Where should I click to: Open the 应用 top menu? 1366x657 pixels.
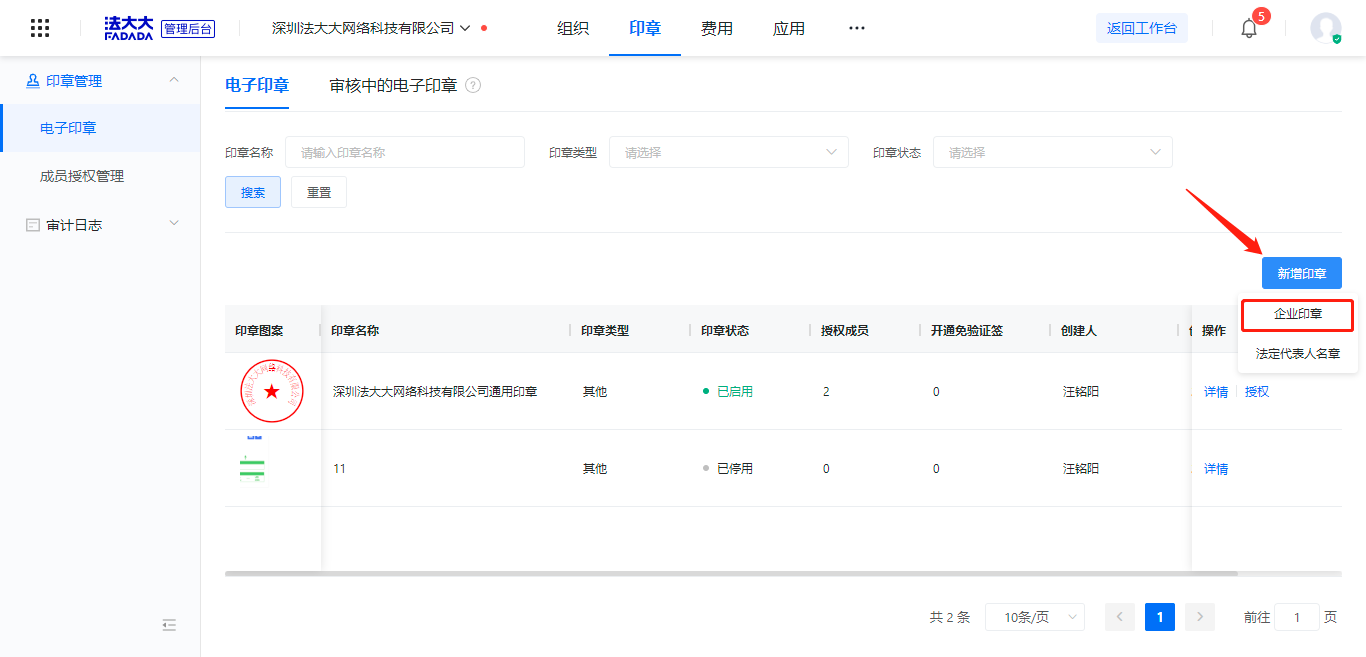pyautogui.click(x=789, y=28)
